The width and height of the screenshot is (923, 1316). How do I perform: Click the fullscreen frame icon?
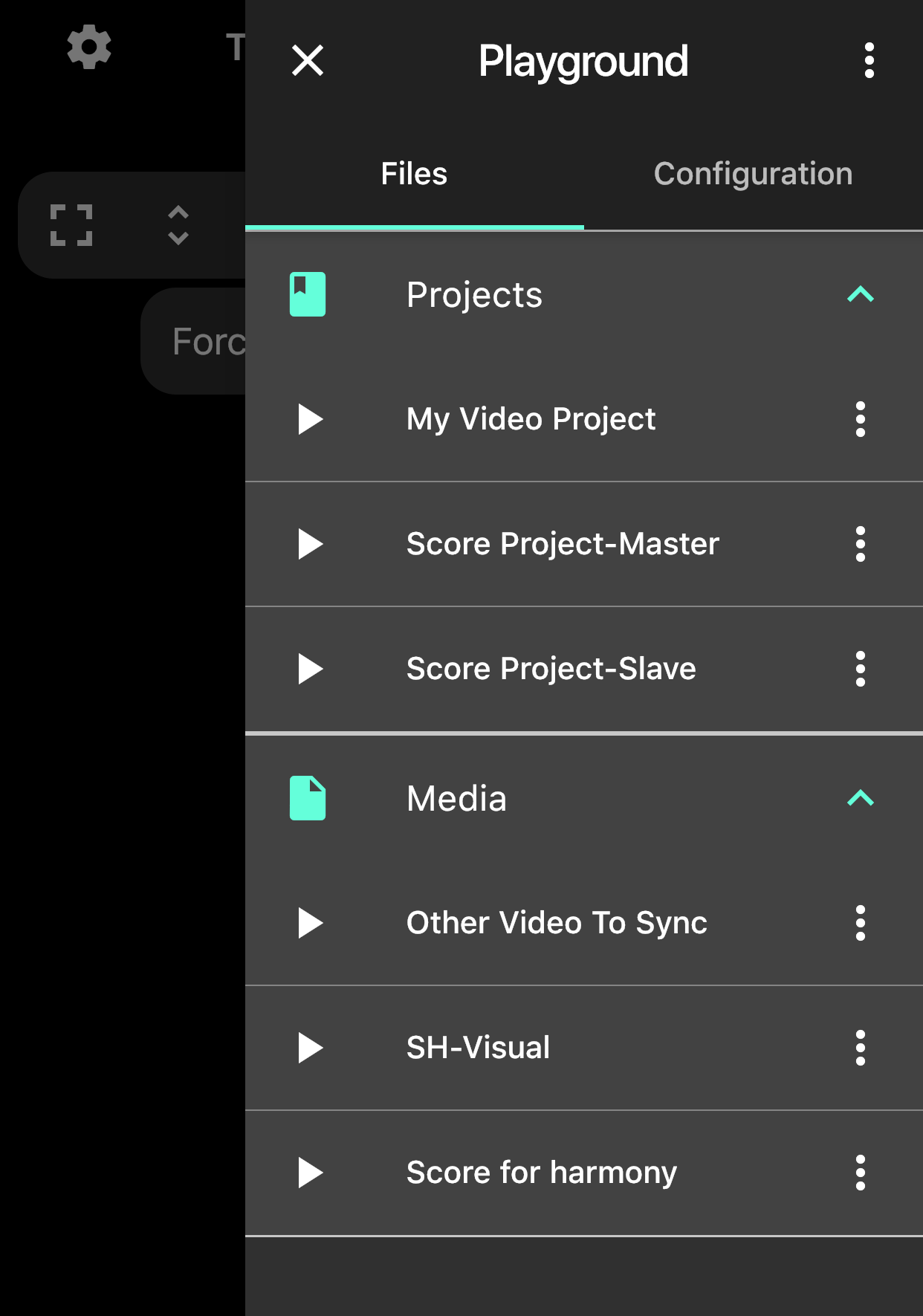[71, 225]
